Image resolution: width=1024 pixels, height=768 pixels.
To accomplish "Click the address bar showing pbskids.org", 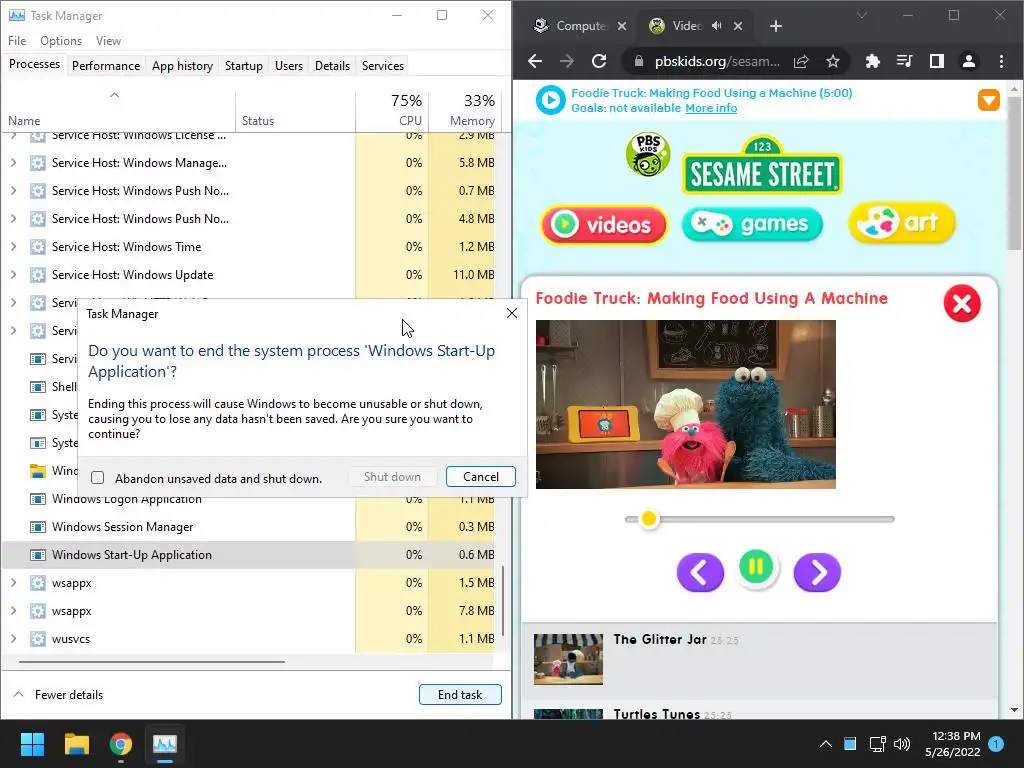I will tap(716, 61).
